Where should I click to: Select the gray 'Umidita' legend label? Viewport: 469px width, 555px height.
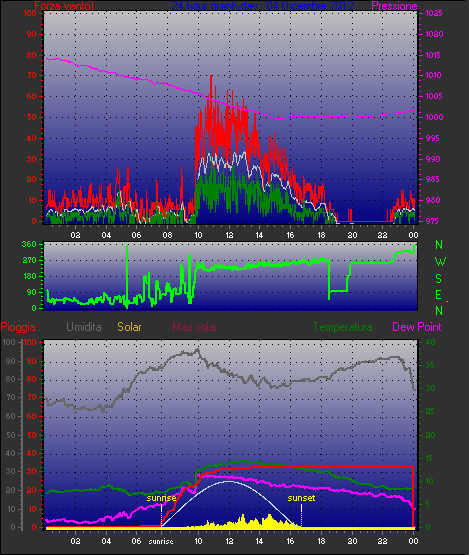[x=84, y=327]
